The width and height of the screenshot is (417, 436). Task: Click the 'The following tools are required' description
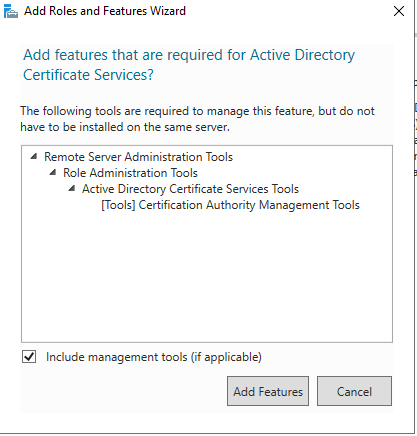tap(197, 111)
